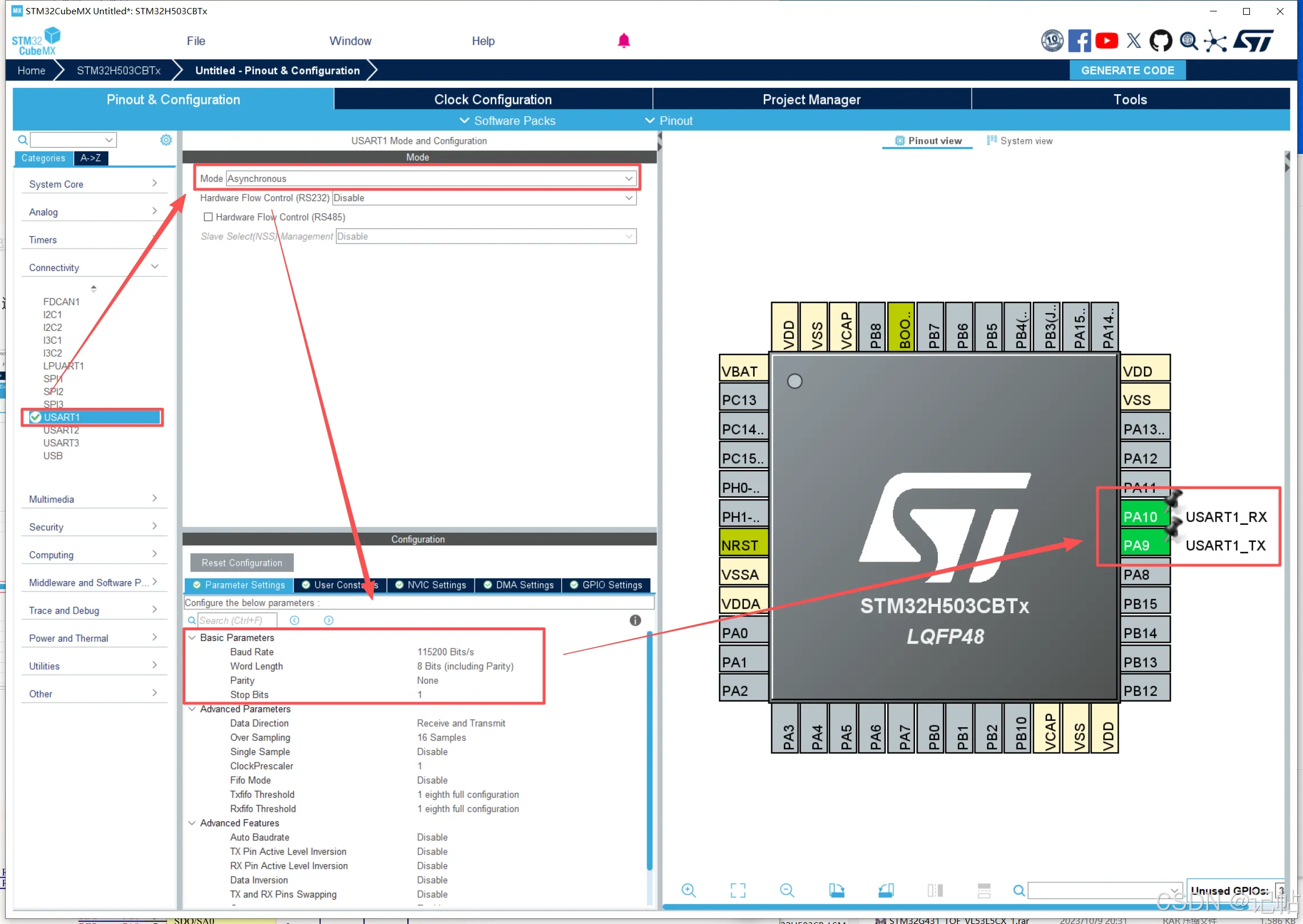The width and height of the screenshot is (1303, 924).
Task: Click the GENERATE CODE button
Action: [1127, 71]
